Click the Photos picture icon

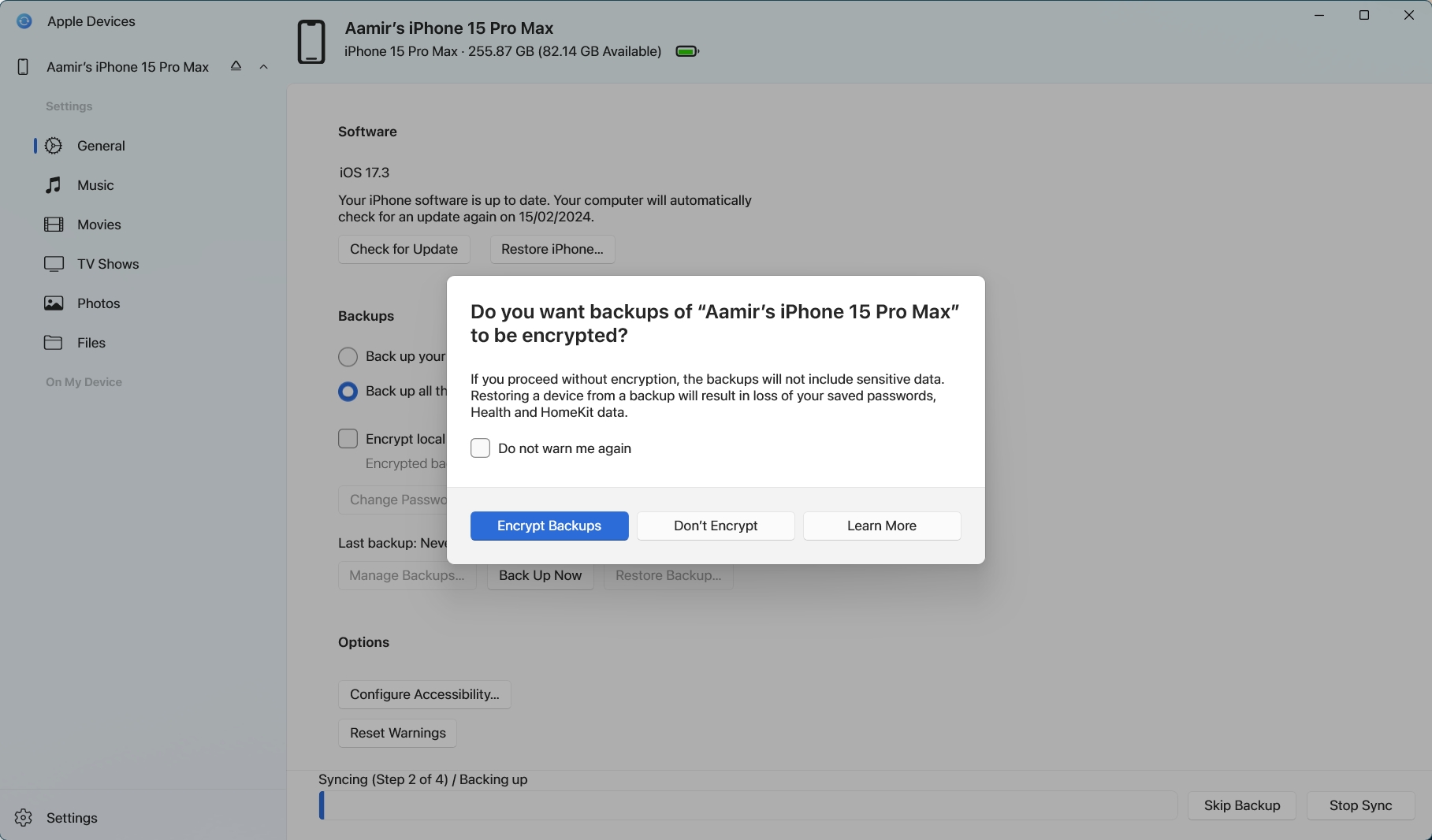click(x=54, y=303)
